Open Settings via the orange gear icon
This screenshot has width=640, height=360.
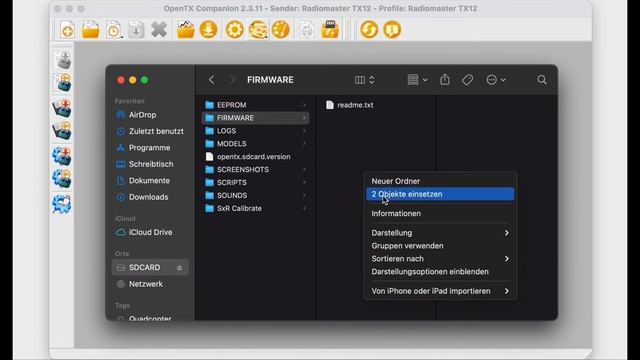tap(235, 30)
